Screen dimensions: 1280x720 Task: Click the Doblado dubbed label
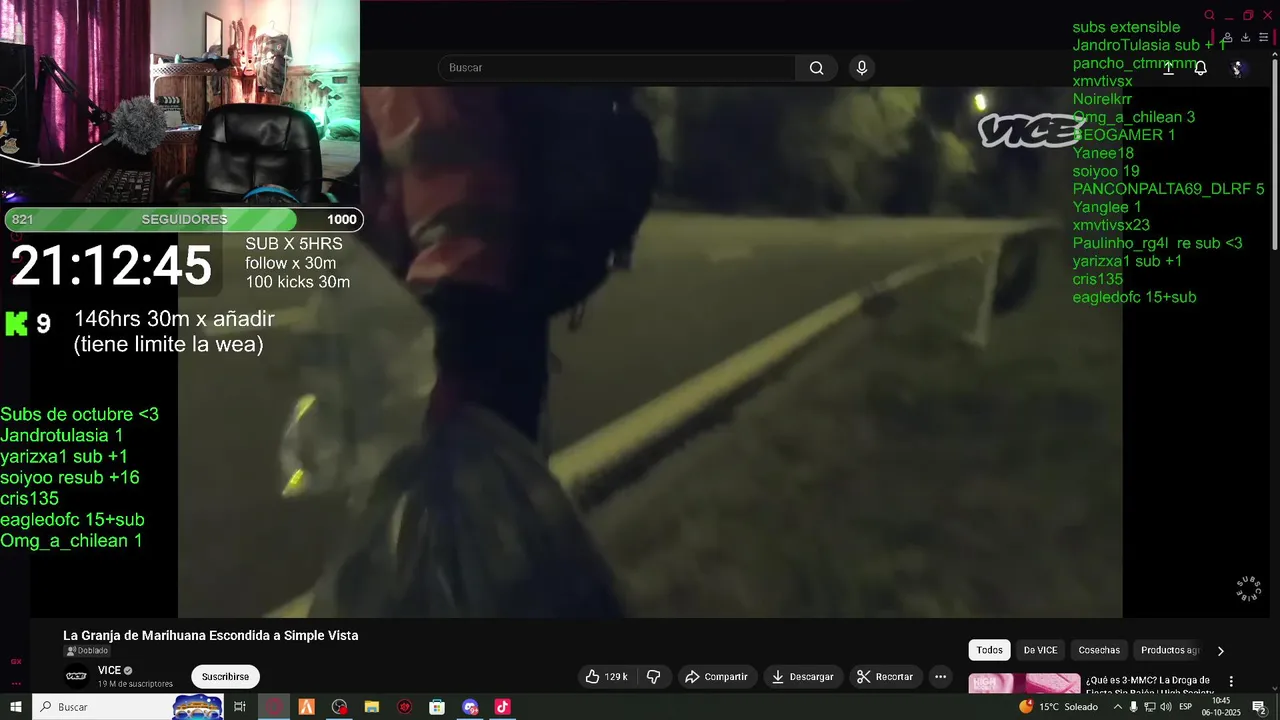pyautogui.click(x=86, y=651)
